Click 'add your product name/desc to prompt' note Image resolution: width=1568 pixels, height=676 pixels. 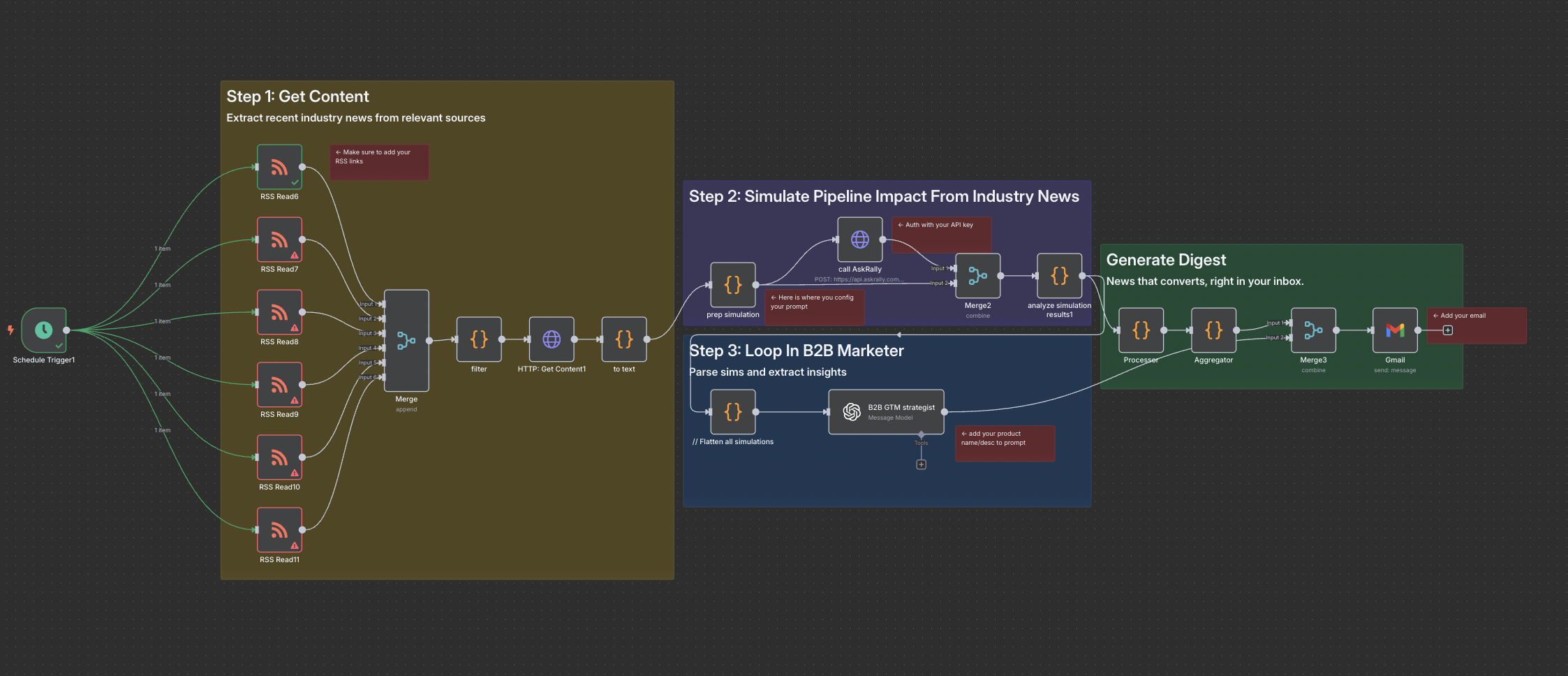(x=1005, y=444)
